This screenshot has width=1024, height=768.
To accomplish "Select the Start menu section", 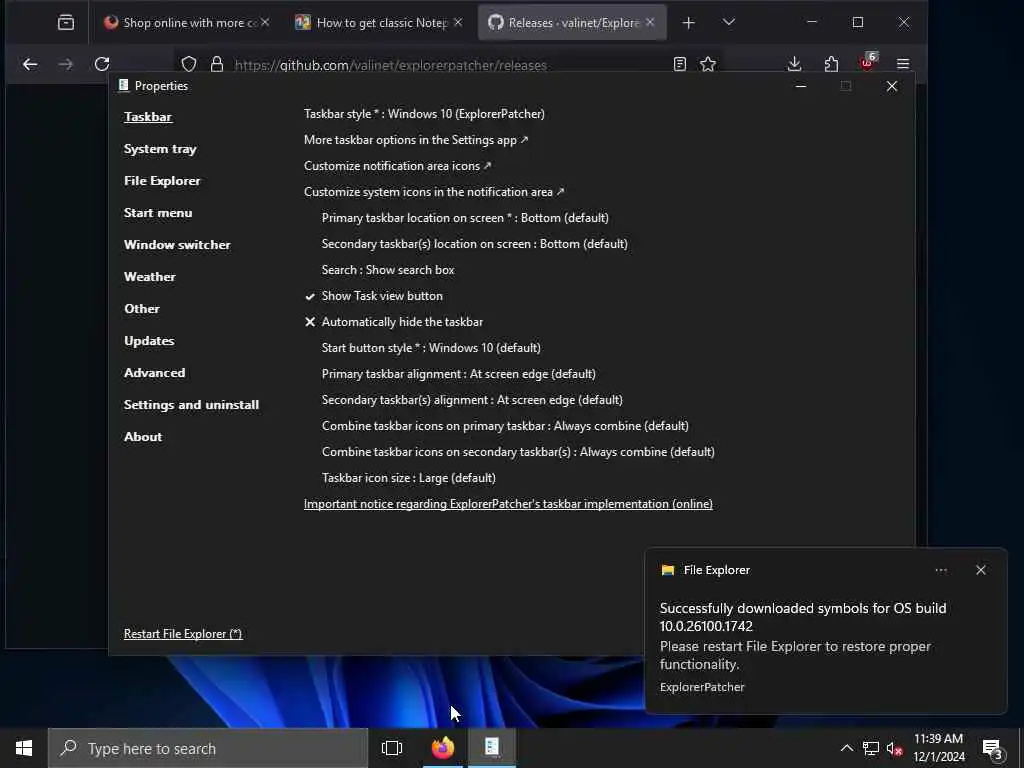I will pos(158,213).
